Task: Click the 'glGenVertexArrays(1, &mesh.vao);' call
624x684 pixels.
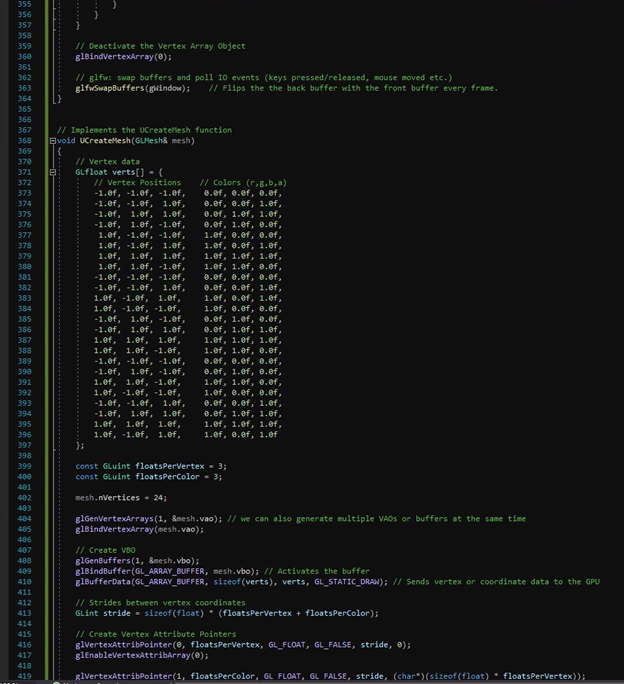Action: tap(149, 519)
